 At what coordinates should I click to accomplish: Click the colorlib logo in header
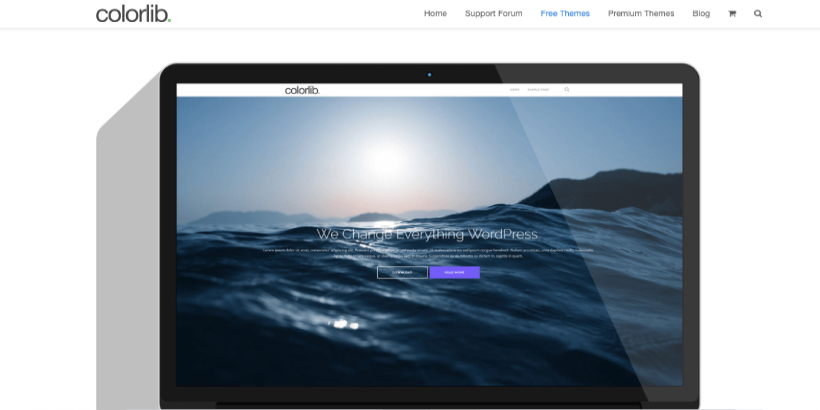click(133, 14)
